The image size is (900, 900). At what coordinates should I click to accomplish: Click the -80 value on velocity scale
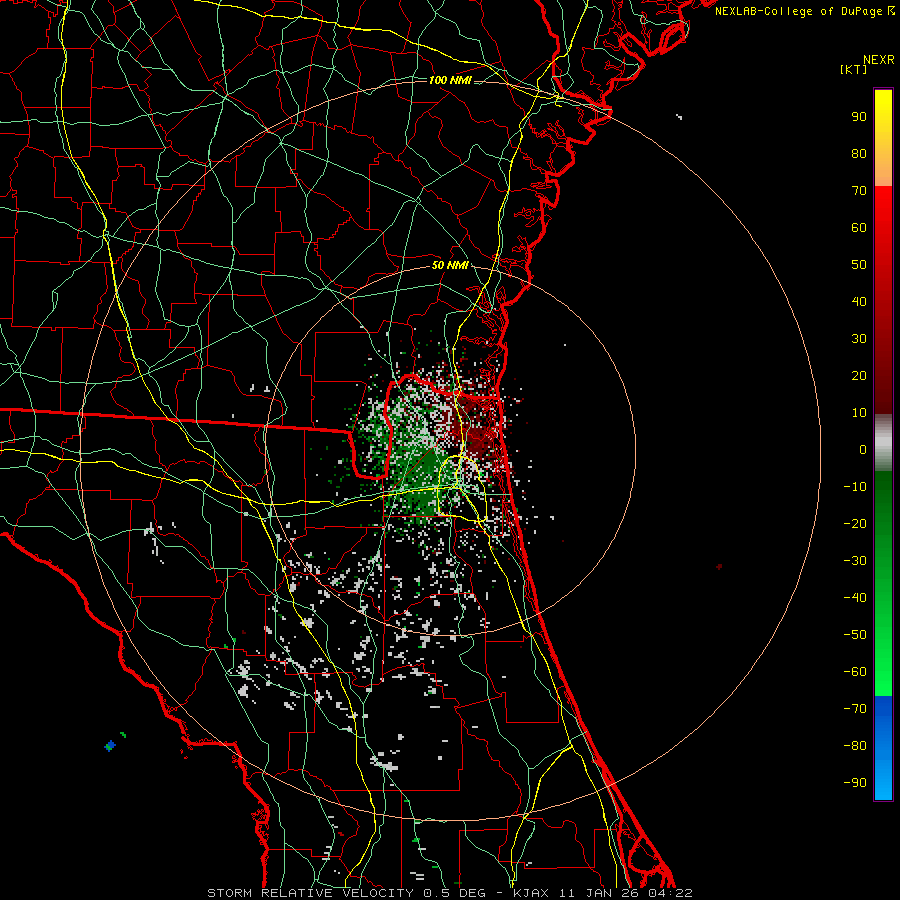[x=855, y=746]
